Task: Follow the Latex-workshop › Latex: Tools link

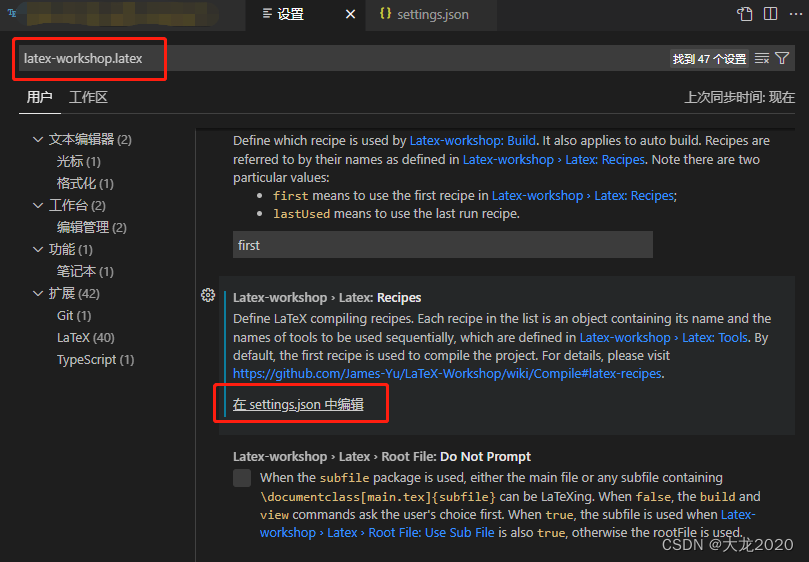Action: point(664,338)
